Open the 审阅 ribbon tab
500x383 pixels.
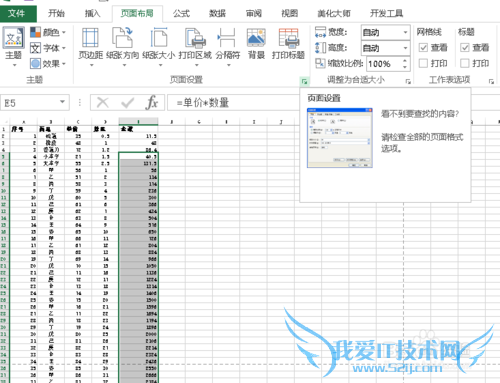(x=254, y=13)
